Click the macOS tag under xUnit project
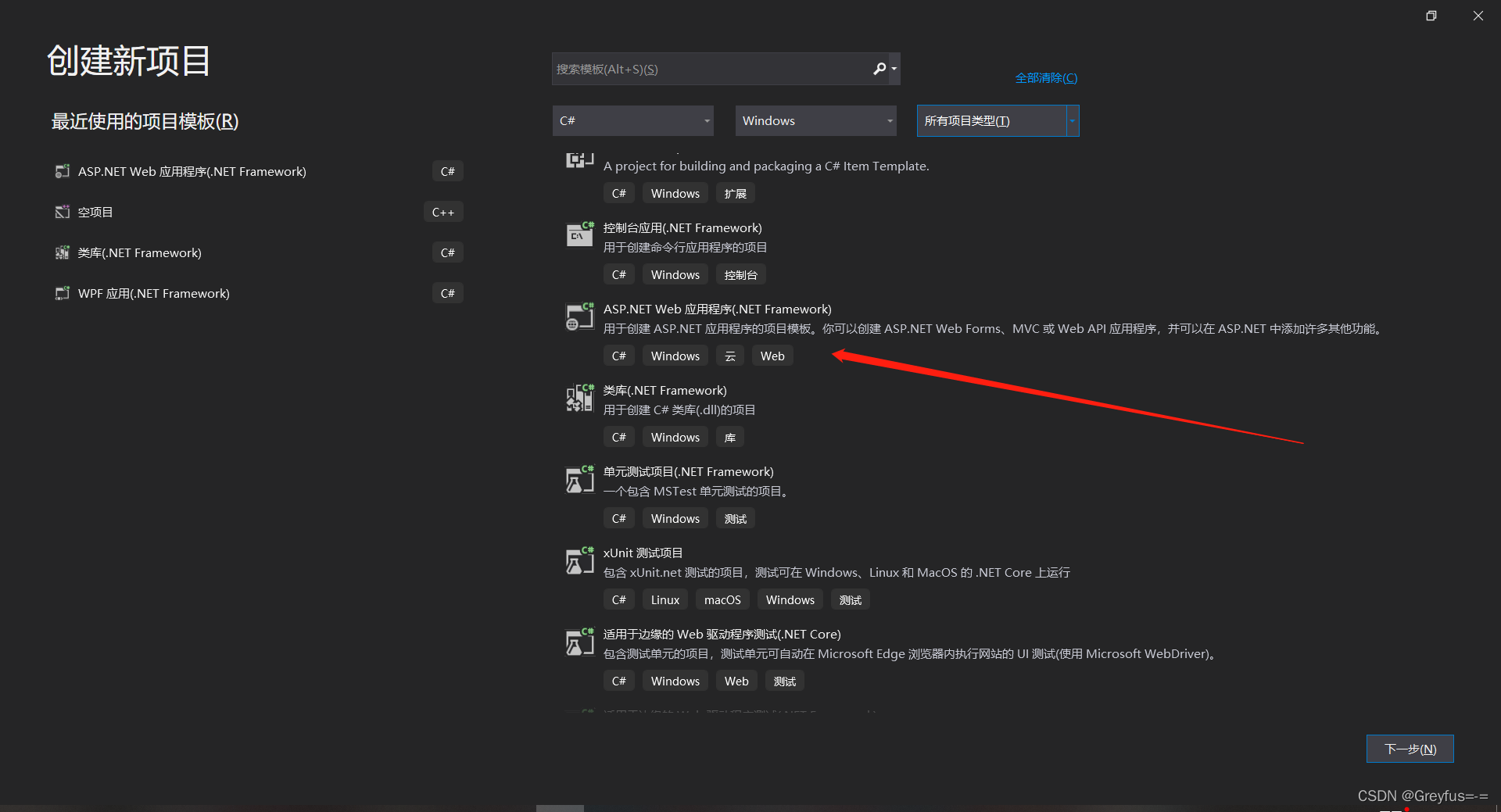The width and height of the screenshot is (1501, 812). click(722, 599)
